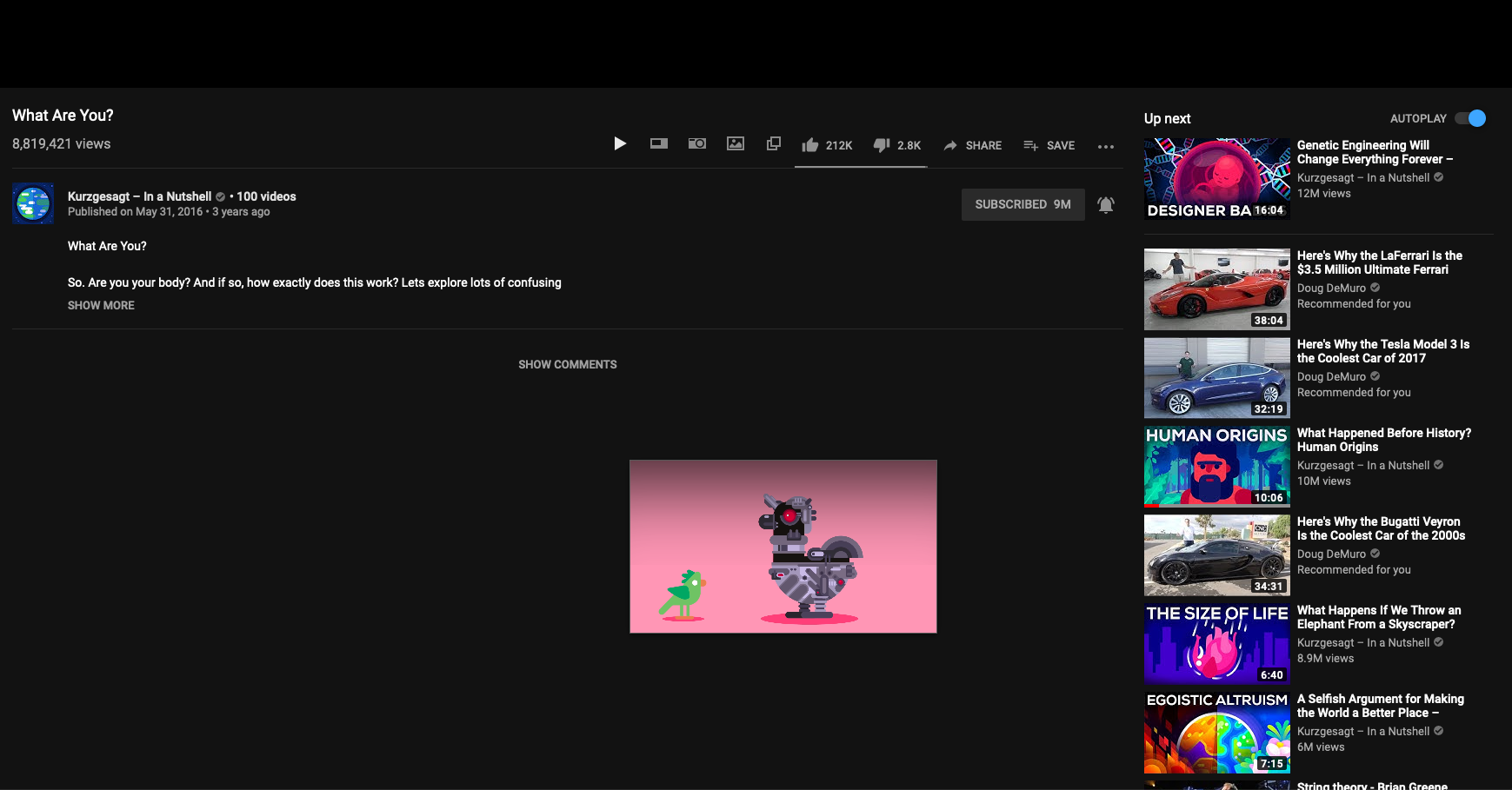
Task: Click the Subscribed button to unsubscribe
Action: click(x=1022, y=204)
